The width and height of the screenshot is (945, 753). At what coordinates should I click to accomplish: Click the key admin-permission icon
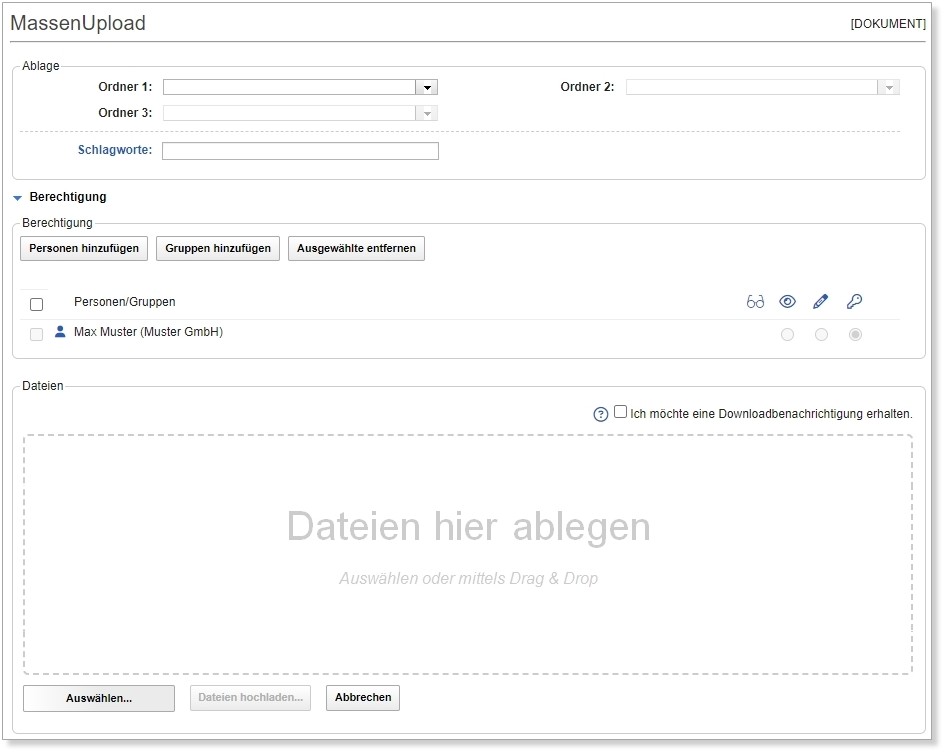[854, 300]
